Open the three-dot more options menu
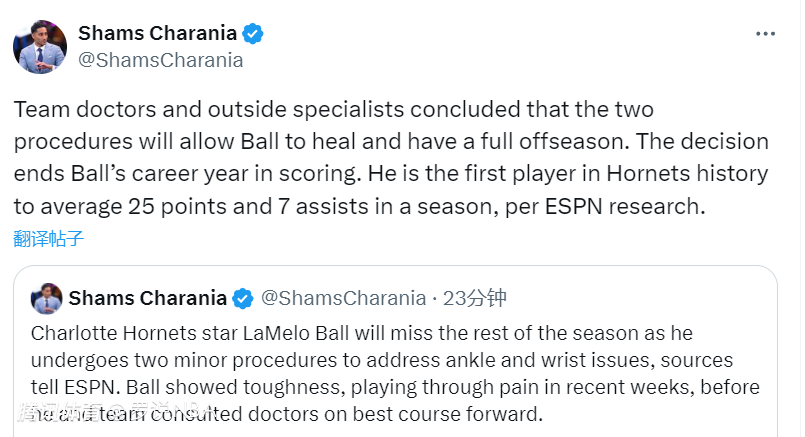Viewport: 805px width, 437px height. tap(765, 33)
